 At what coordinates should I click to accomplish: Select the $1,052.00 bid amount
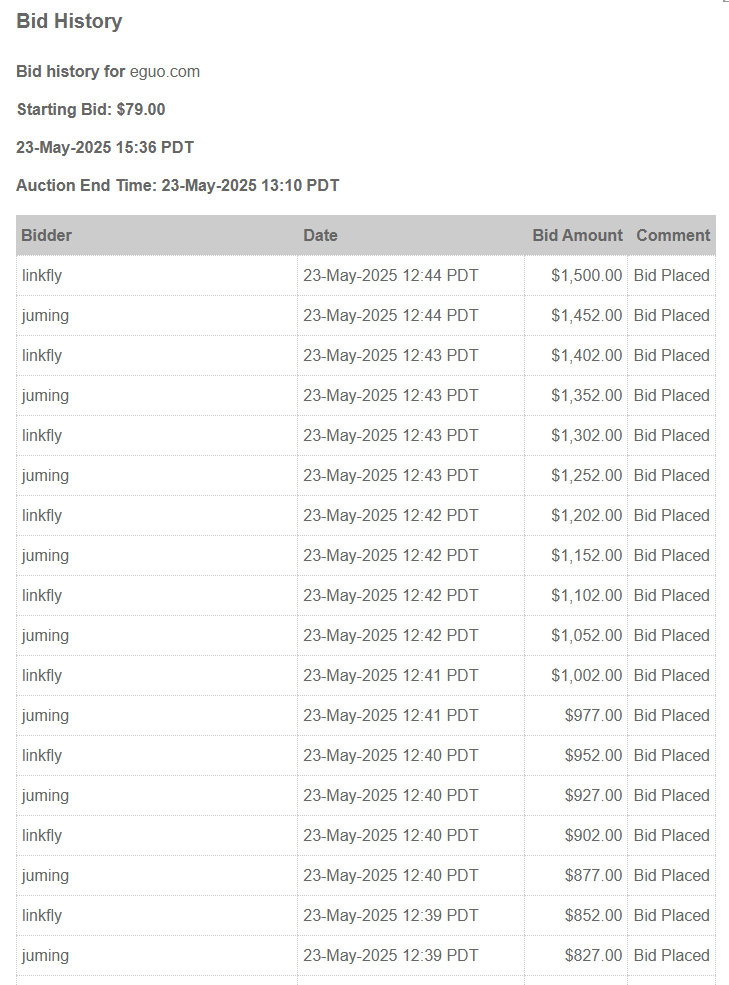[x=586, y=636]
